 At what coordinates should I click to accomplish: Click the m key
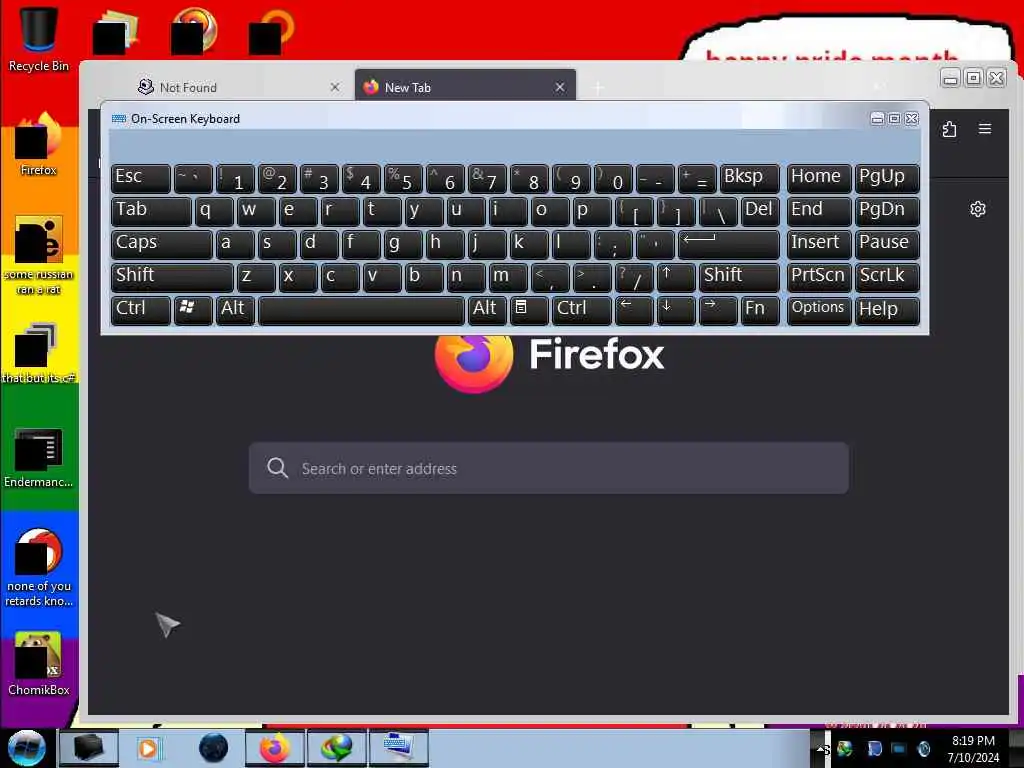click(507, 277)
